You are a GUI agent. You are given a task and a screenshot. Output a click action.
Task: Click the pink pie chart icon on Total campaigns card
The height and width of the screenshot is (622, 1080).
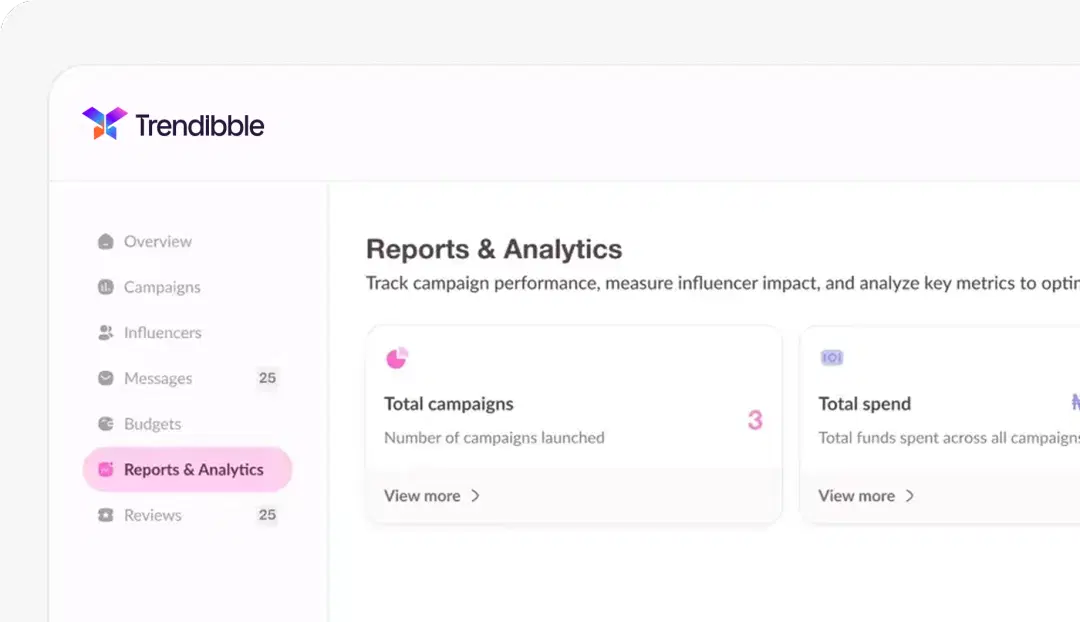click(397, 358)
